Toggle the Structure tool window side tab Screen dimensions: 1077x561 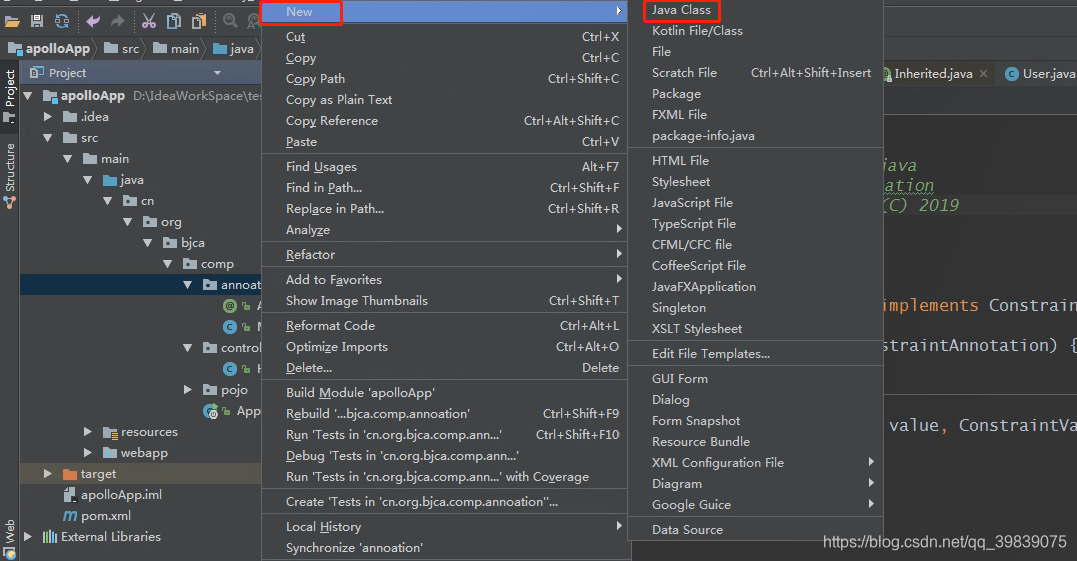(10, 175)
